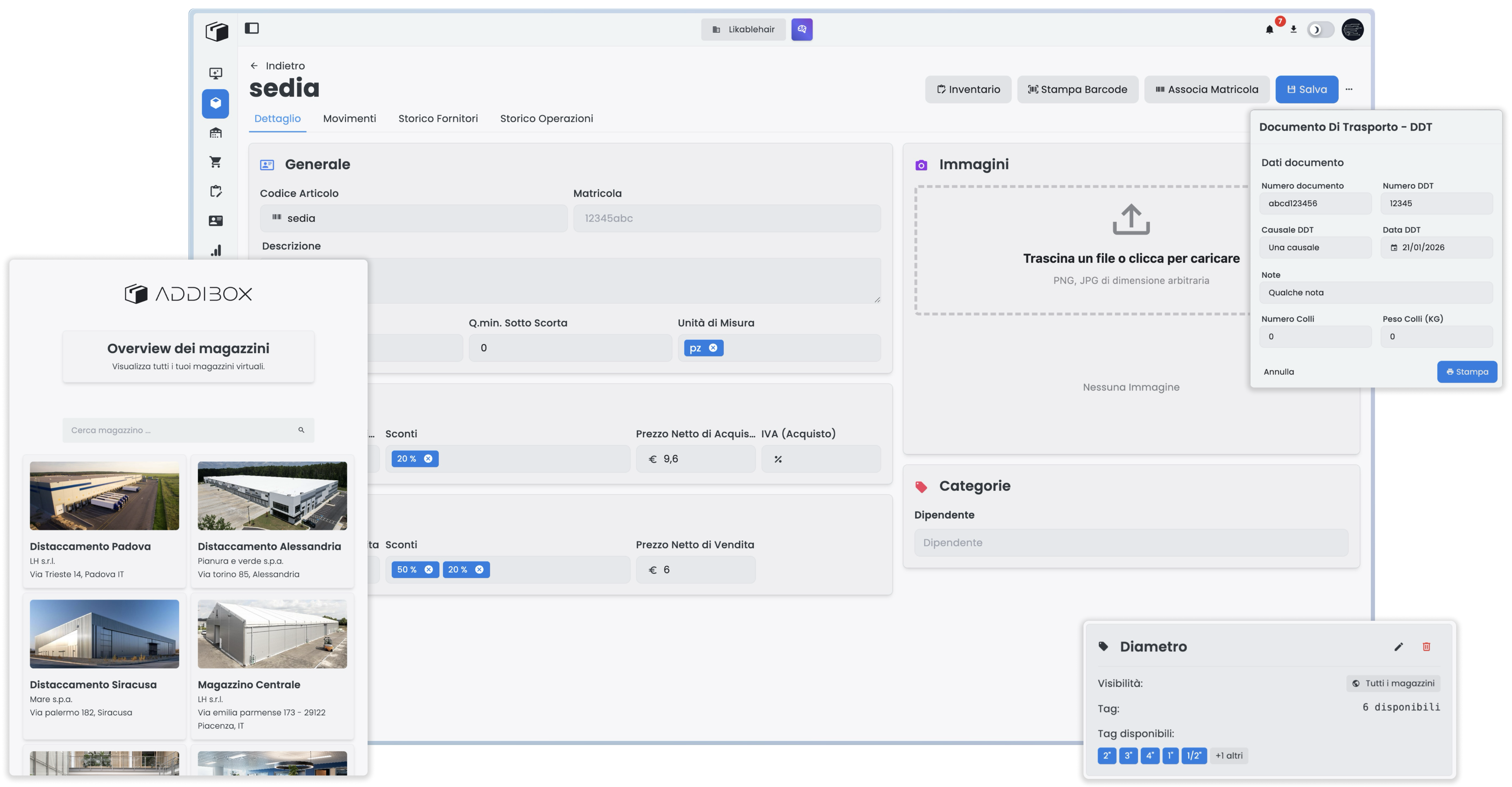Open the orders clipboard icon in sidebar
The width and height of the screenshot is (1512, 787).
[x=215, y=191]
